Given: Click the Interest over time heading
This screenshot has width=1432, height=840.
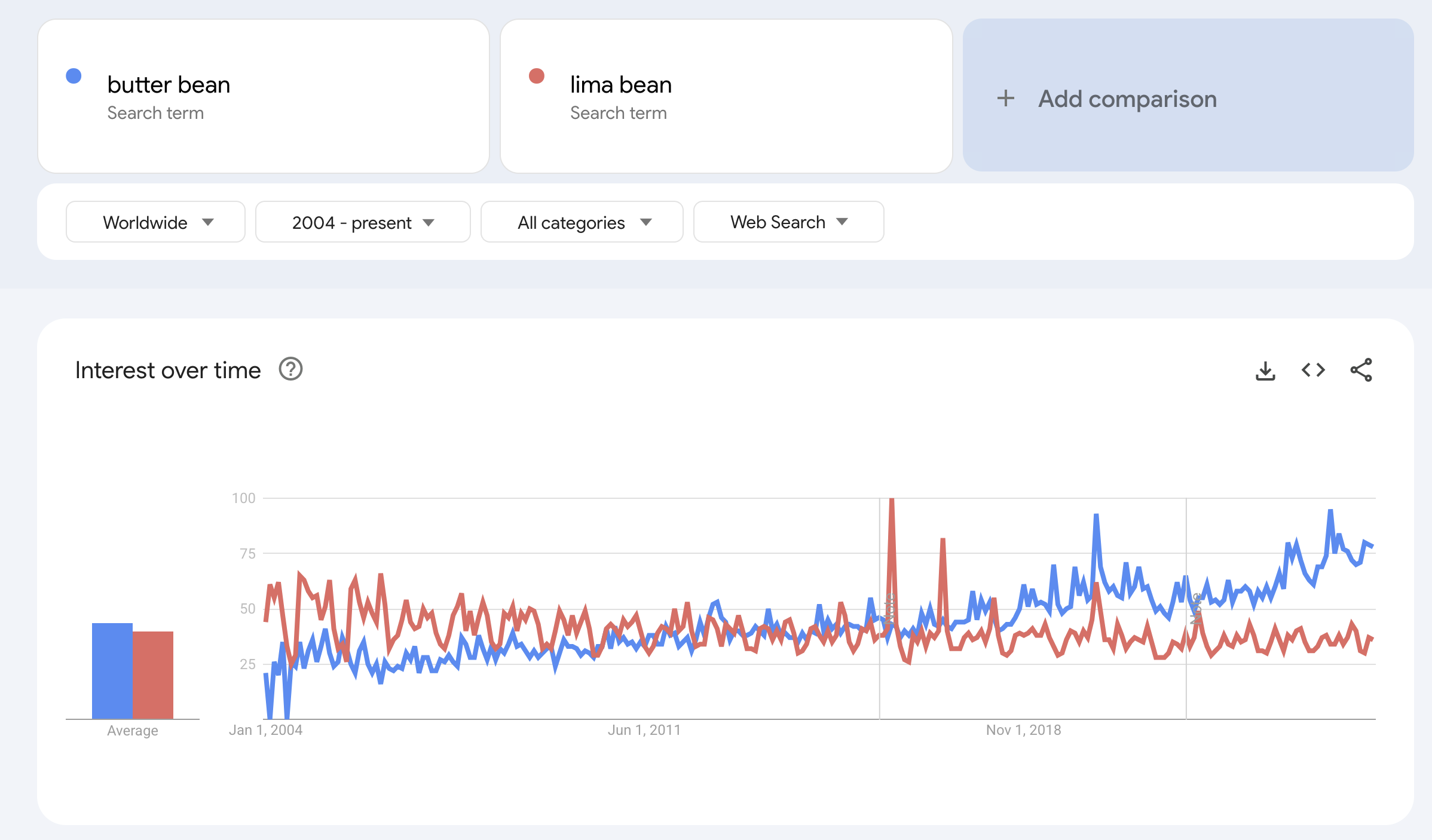Looking at the screenshot, I should [x=167, y=369].
